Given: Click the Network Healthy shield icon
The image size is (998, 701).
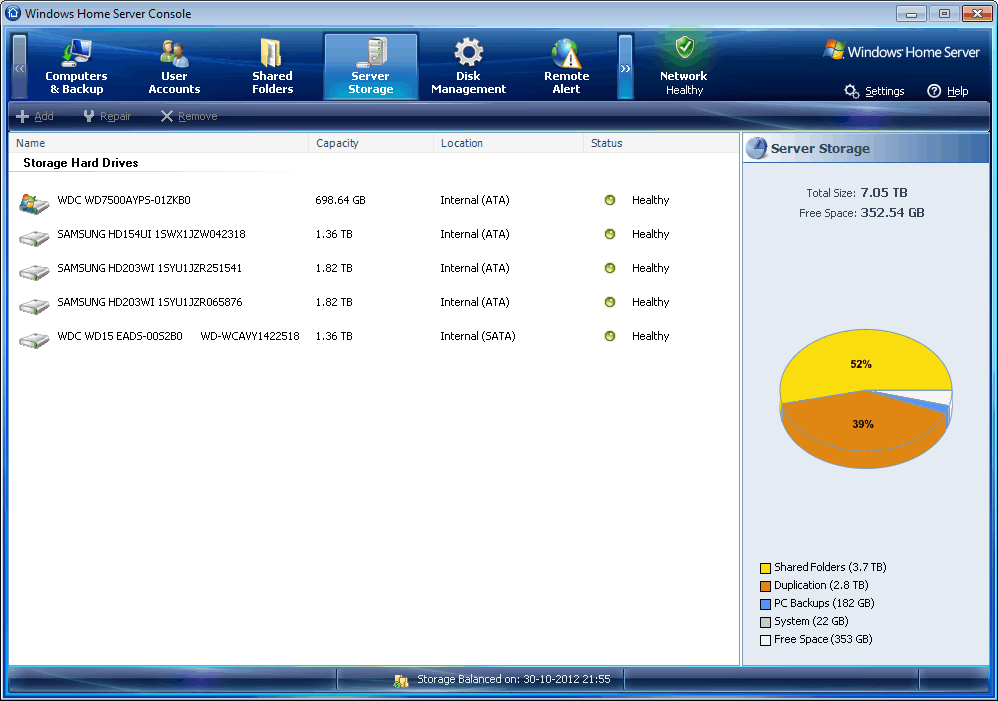Looking at the screenshot, I should (x=684, y=48).
